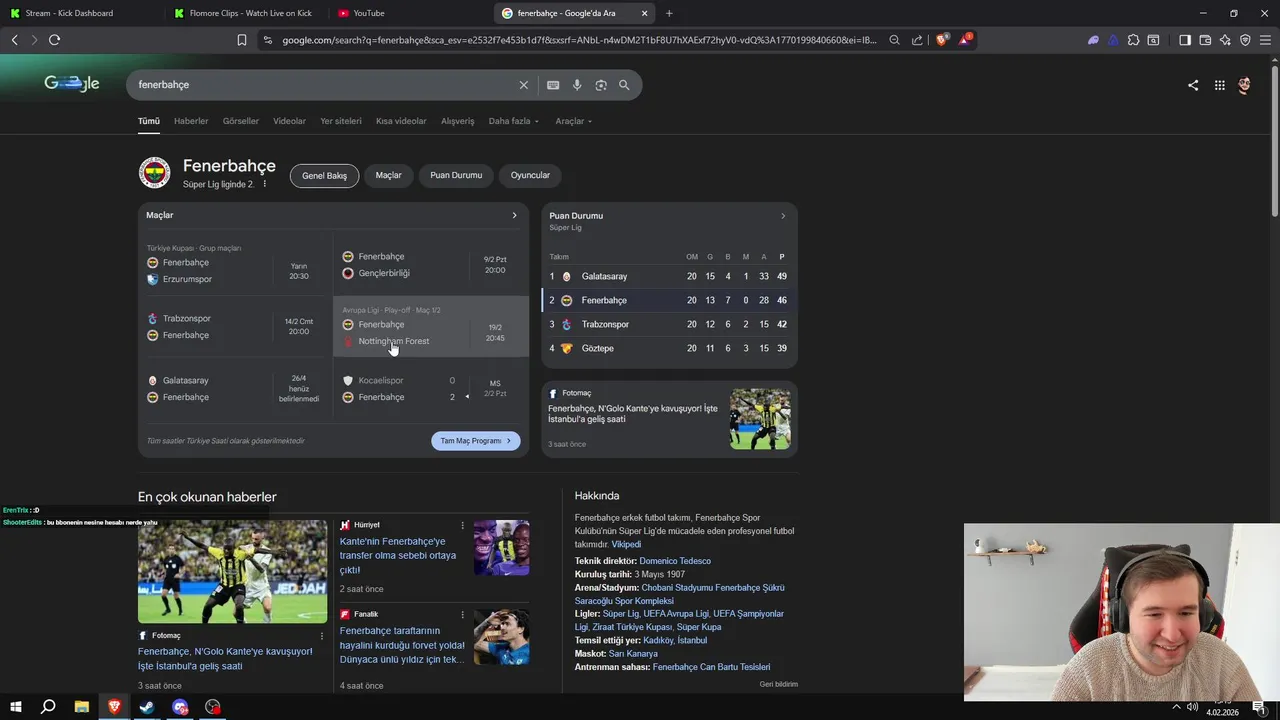Viewport: 1280px width, 720px height.
Task: Click the magnifier search icon
Action: coord(624,85)
